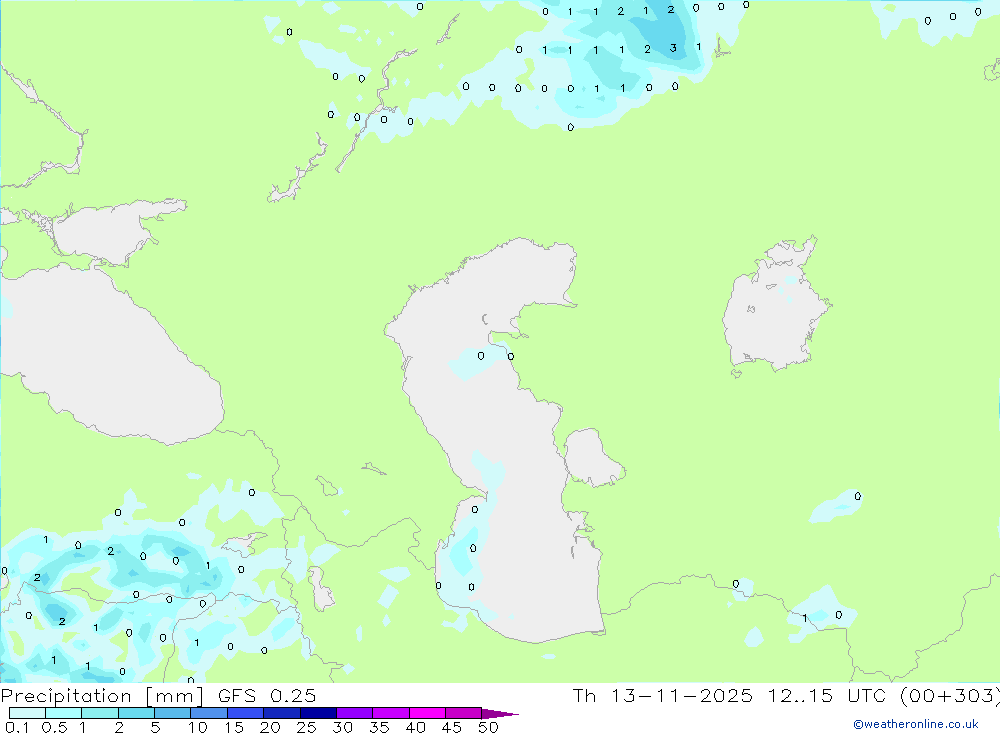Click the purple over-50 arrow of legend
This screenshot has width=1000, height=733.
499,714
